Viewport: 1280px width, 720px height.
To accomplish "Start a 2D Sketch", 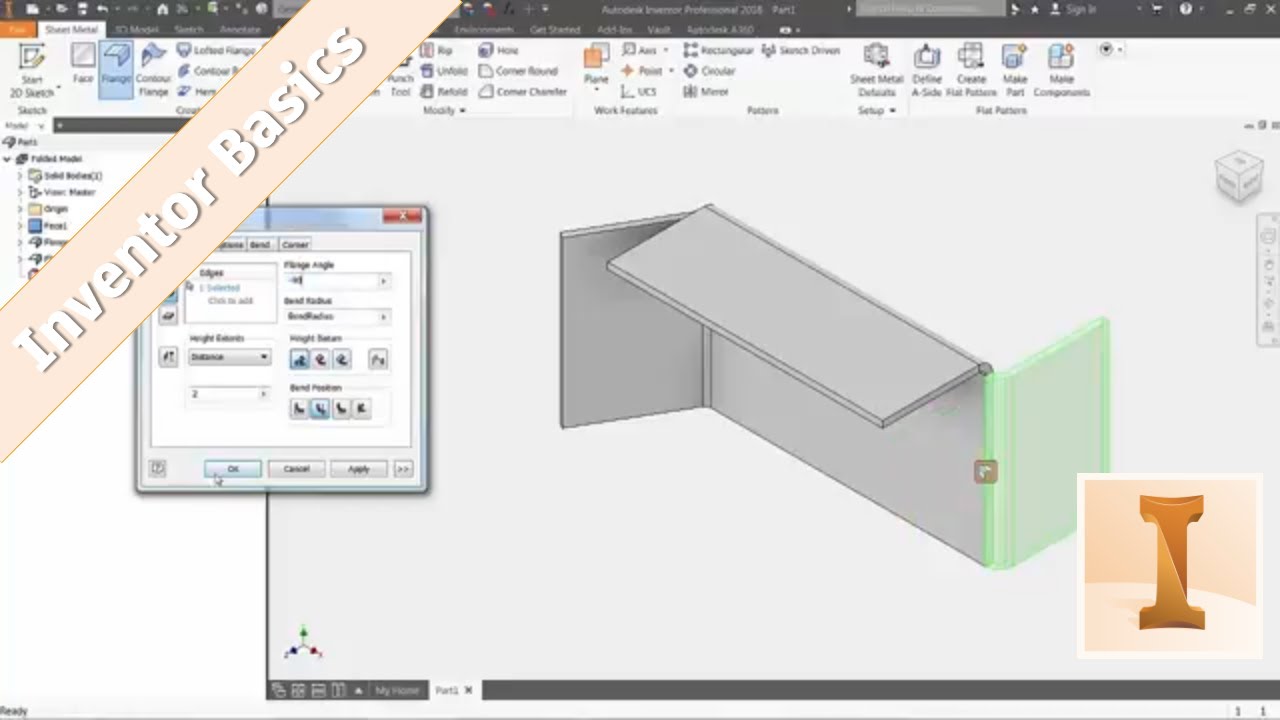I will pyautogui.click(x=32, y=70).
